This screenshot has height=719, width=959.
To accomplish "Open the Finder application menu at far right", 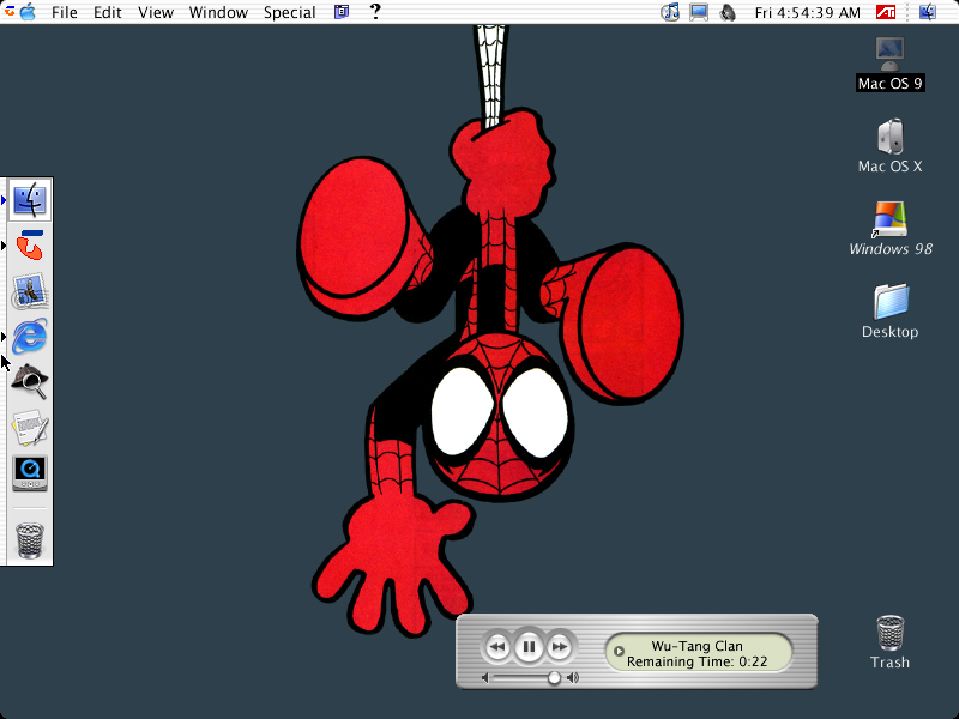I will pos(928,12).
